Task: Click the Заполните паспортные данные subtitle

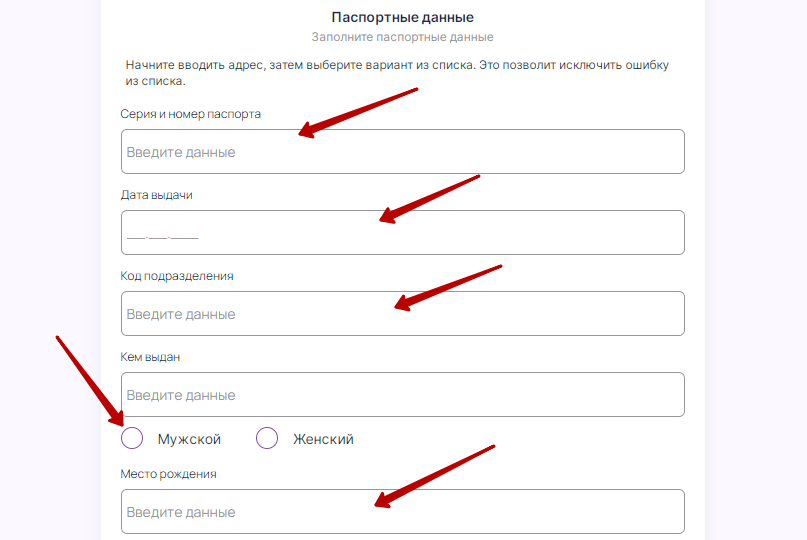Action: coord(402,37)
